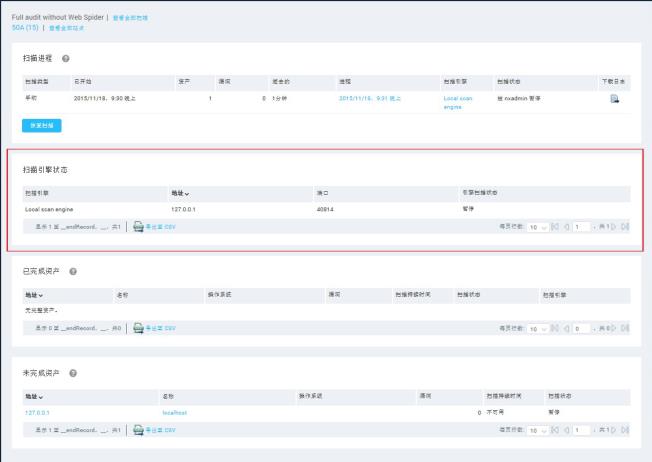Open the localhost asset name link

click(x=174, y=412)
